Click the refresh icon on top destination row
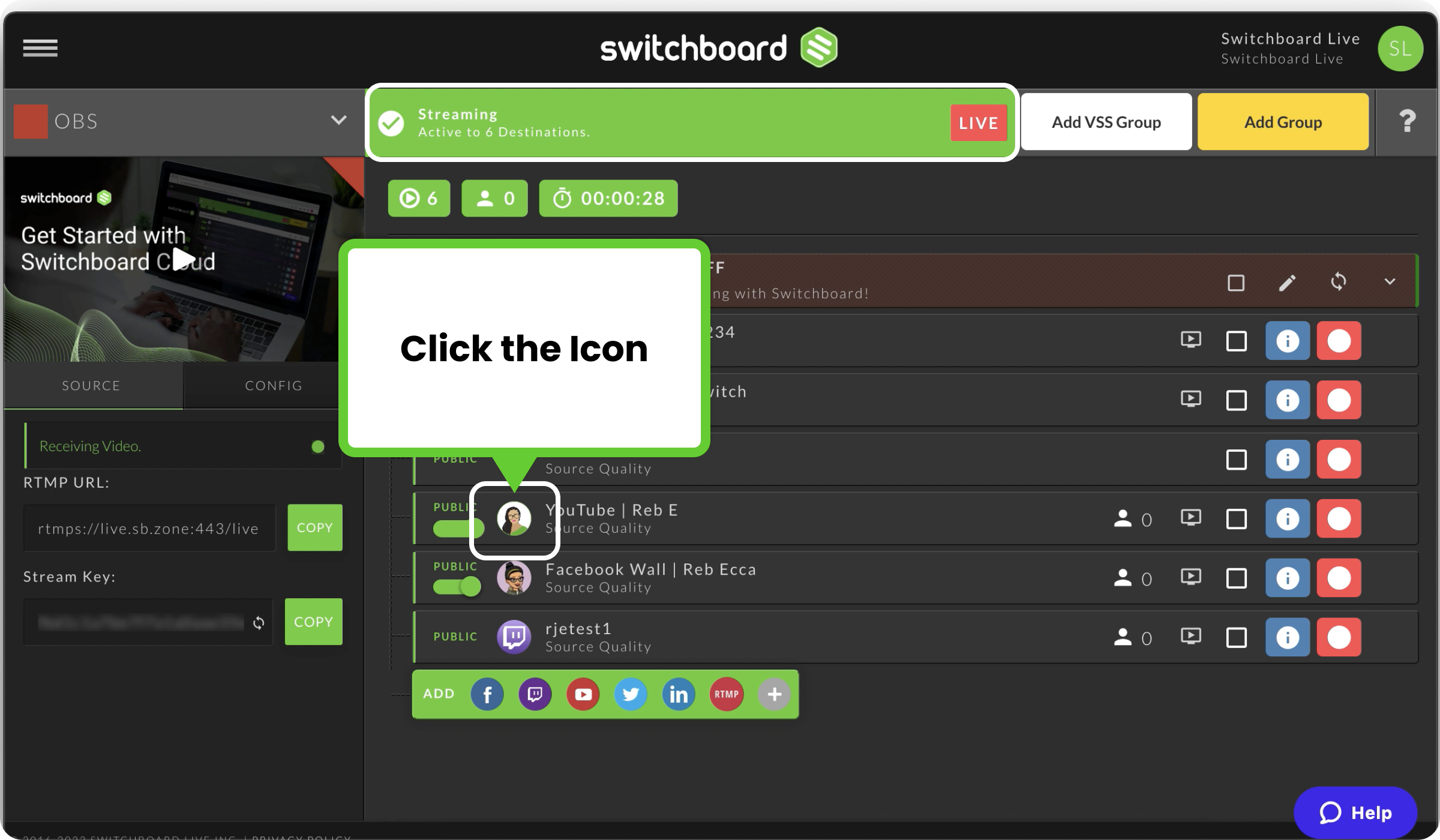This screenshot has width=1440, height=840. 1339,281
